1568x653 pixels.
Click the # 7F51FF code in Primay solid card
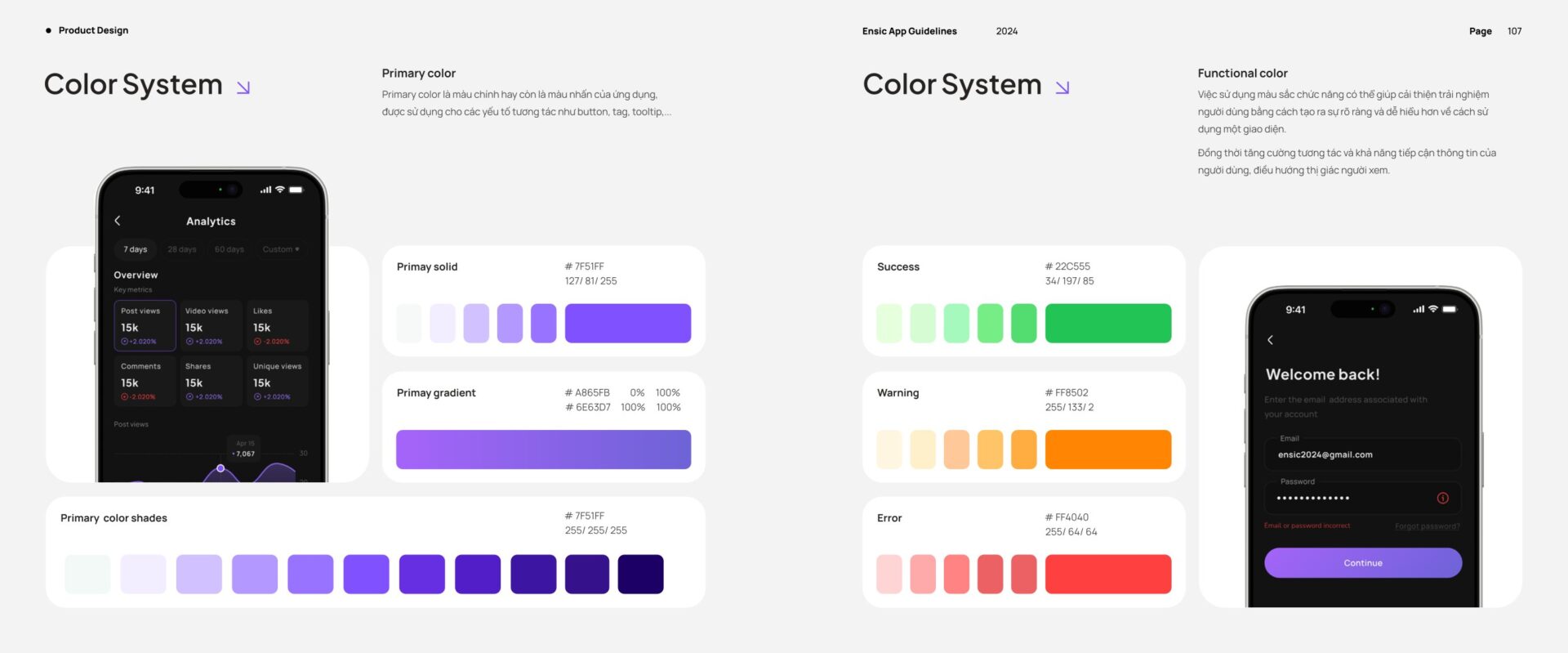point(585,266)
